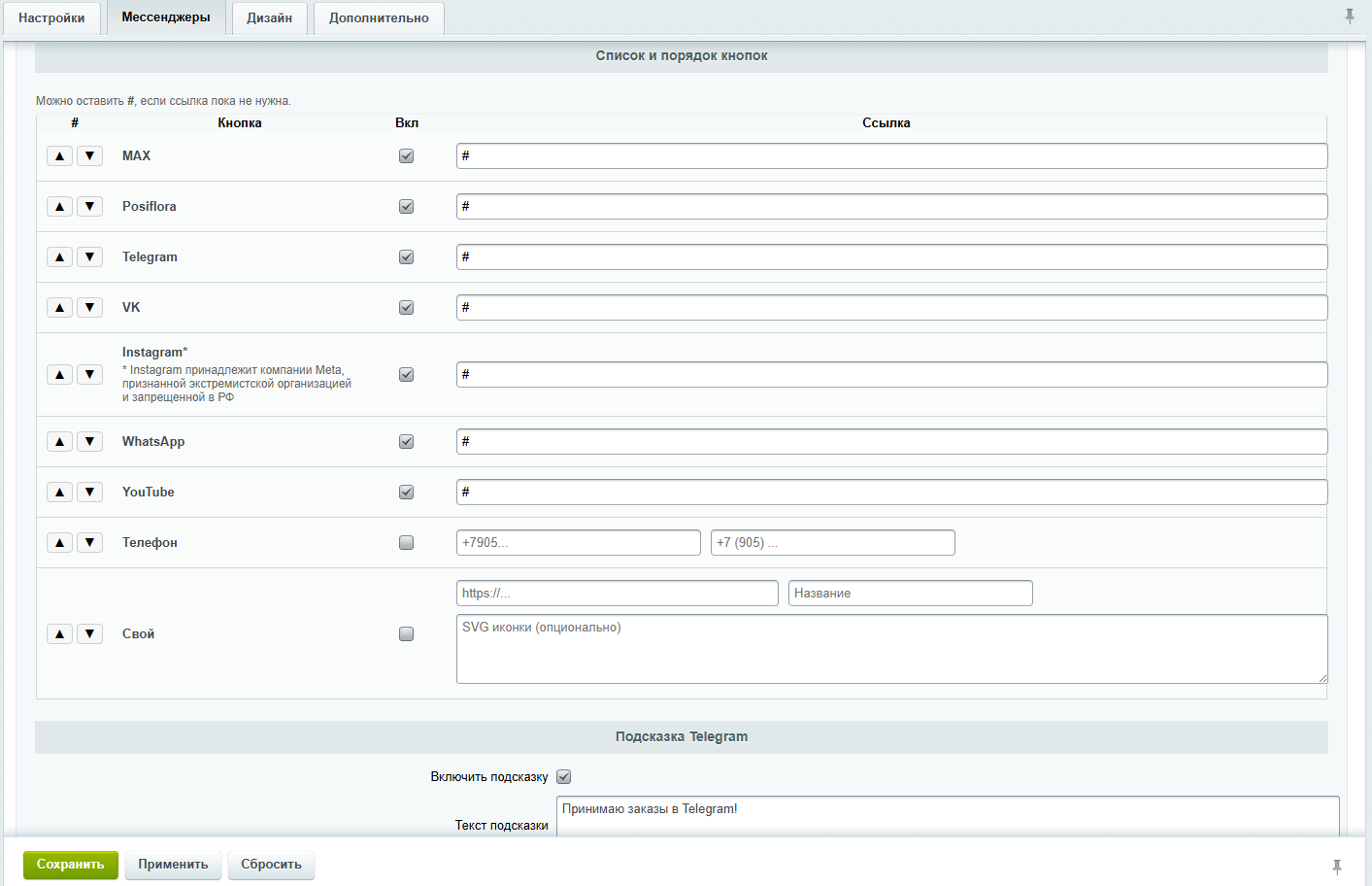The width and height of the screenshot is (1372, 886).
Task: Click the Подсказка Telegram section heading
Action: [x=682, y=736]
